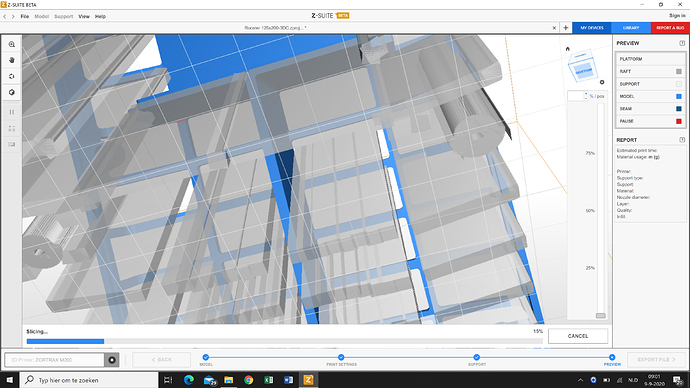The image size is (690, 388).
Task: Open Chrome from the taskbar
Action: click(x=249, y=380)
